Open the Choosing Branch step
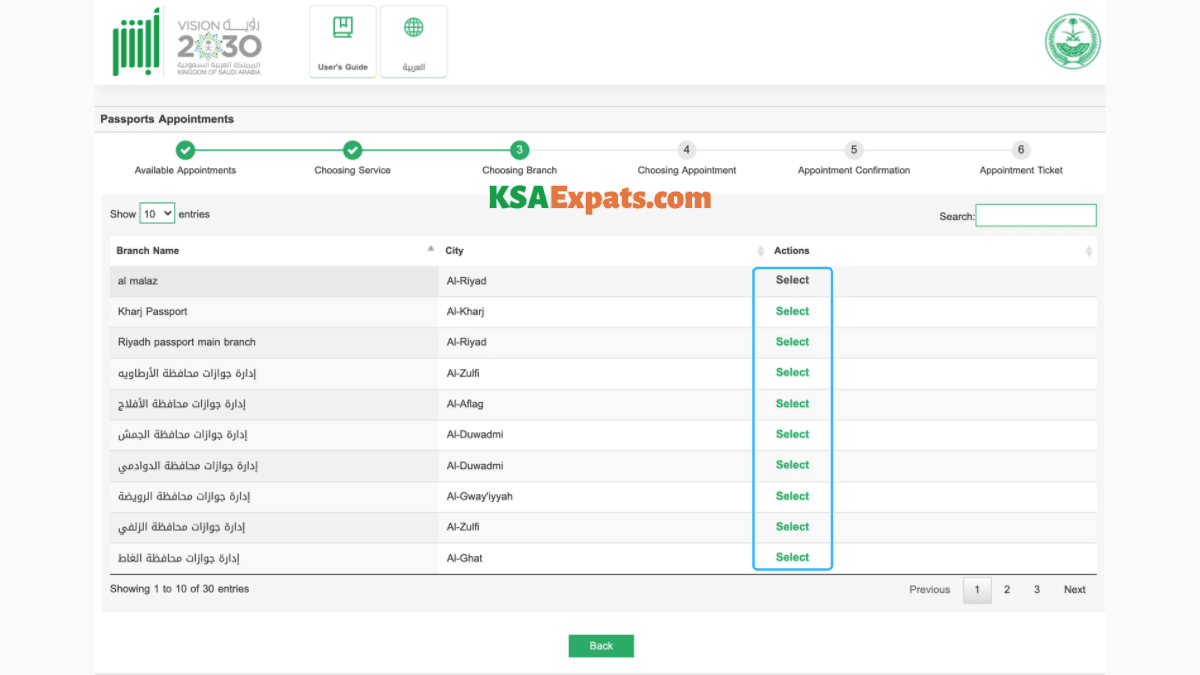 point(519,149)
